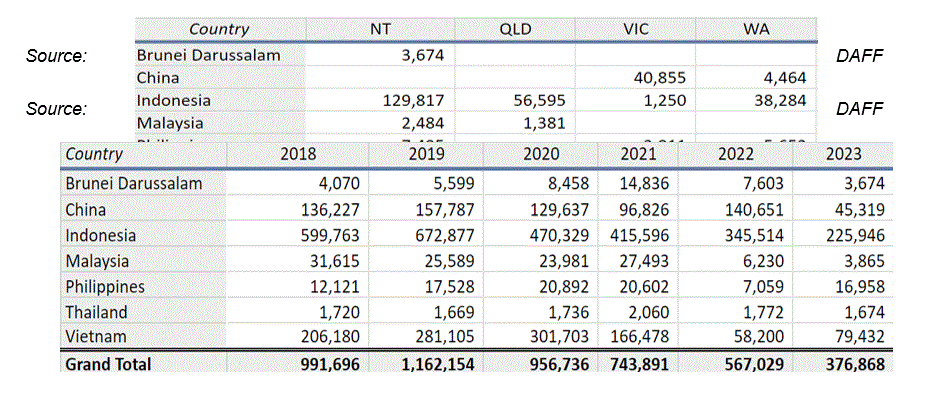The height and width of the screenshot is (396, 926).
Task: Click the 2018 column header
Action: (298, 155)
